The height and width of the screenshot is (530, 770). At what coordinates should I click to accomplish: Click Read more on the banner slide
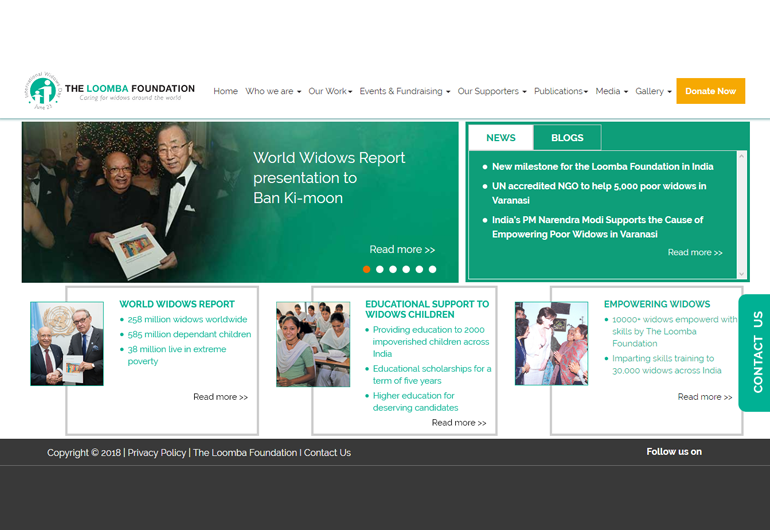point(402,250)
